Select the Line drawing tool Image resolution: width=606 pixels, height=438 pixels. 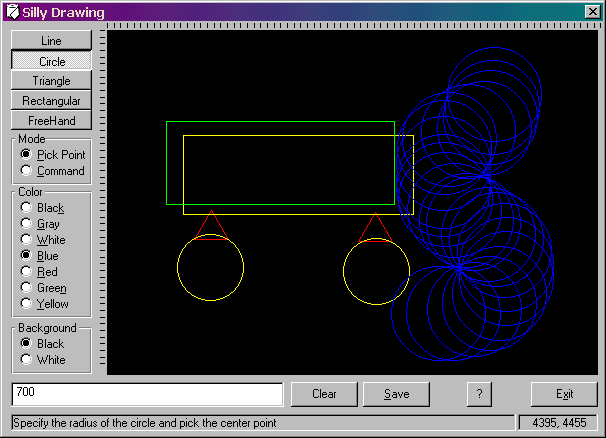[51, 41]
